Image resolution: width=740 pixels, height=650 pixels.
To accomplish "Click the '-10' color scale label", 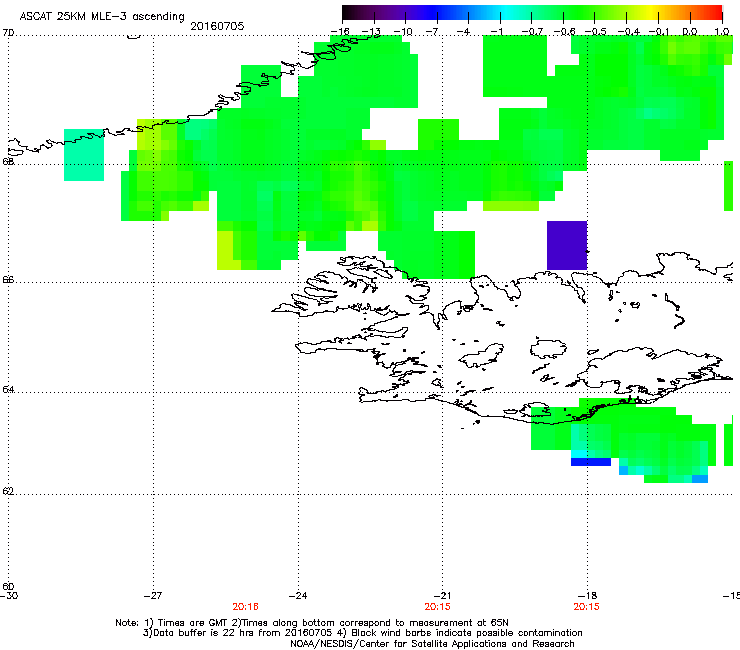I will pyautogui.click(x=403, y=32).
